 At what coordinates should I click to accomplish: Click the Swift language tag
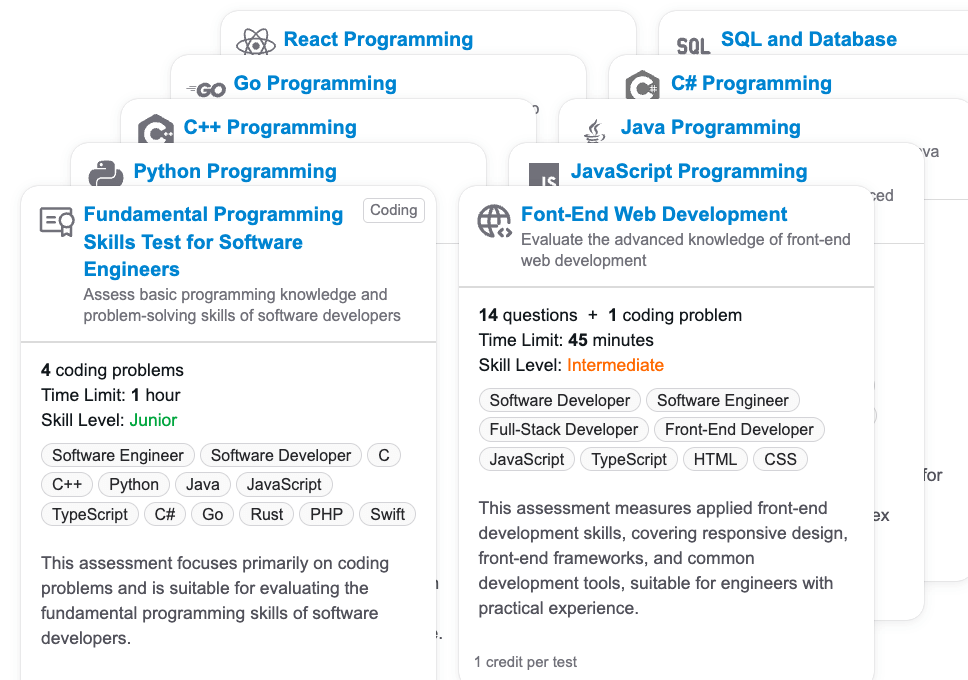tap(387, 514)
